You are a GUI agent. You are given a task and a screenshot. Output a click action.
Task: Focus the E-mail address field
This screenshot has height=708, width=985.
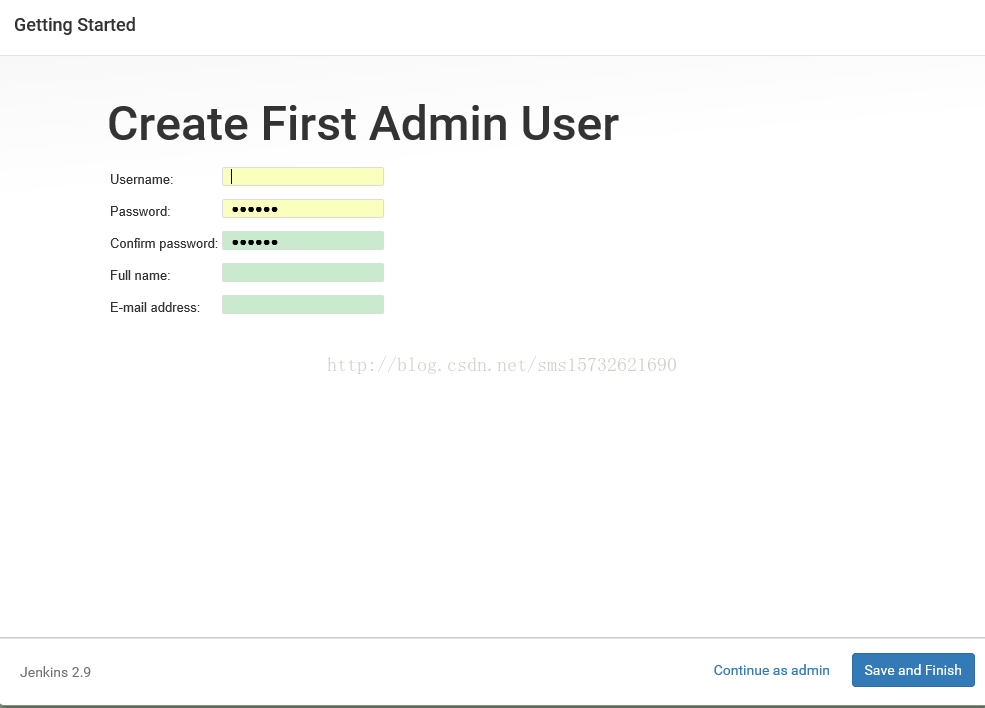[x=303, y=305]
